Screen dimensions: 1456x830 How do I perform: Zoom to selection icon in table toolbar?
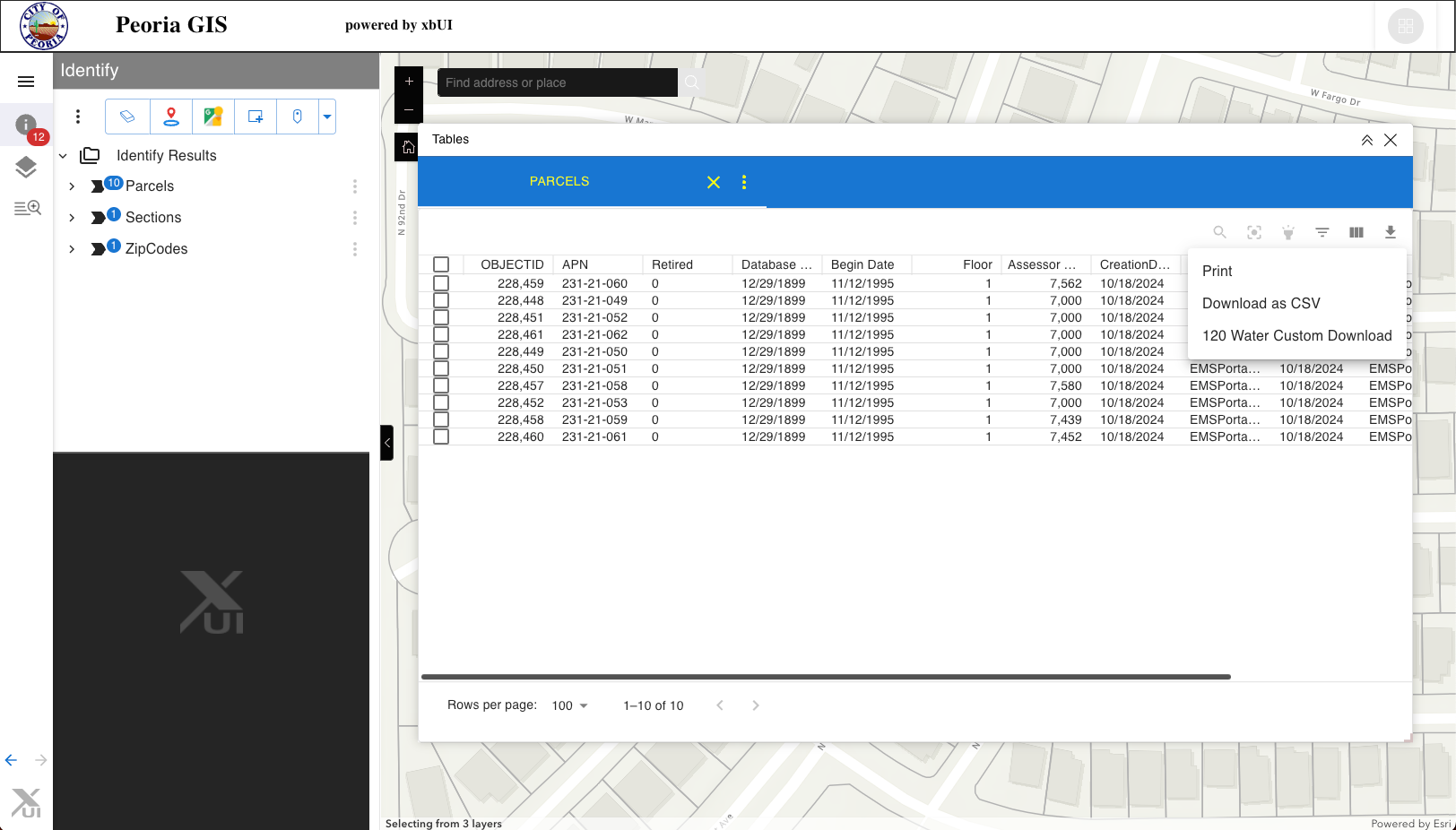[1254, 232]
